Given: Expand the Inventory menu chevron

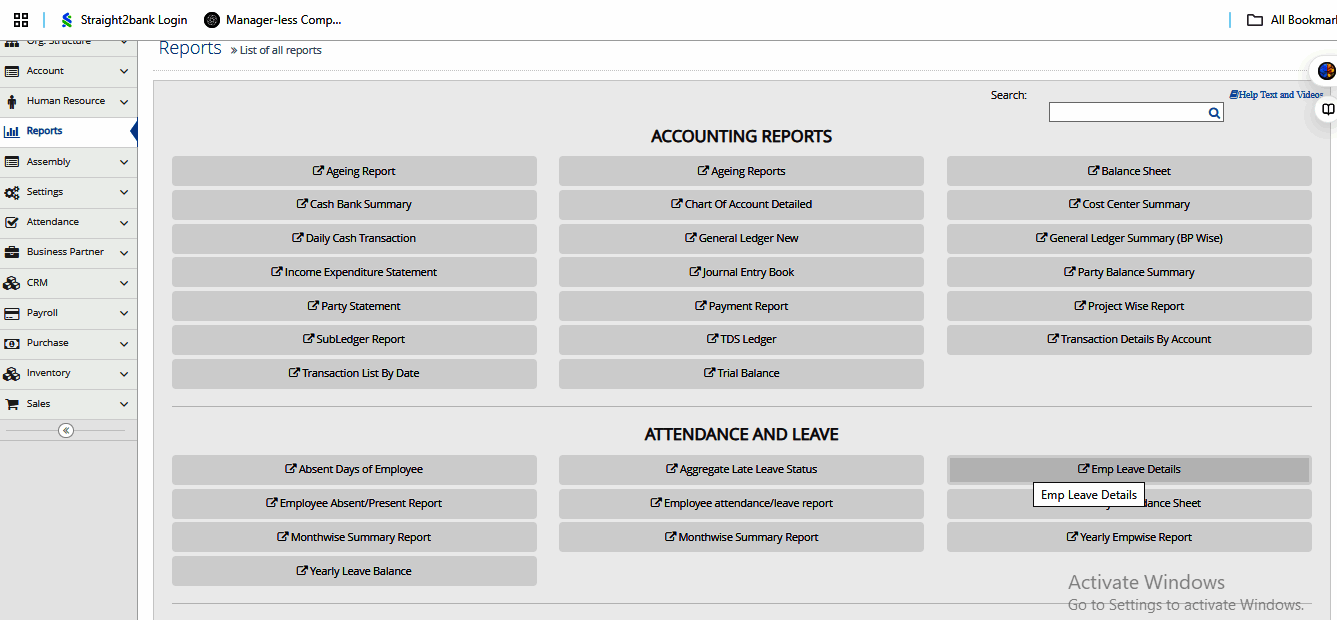Looking at the screenshot, I should tap(124, 374).
